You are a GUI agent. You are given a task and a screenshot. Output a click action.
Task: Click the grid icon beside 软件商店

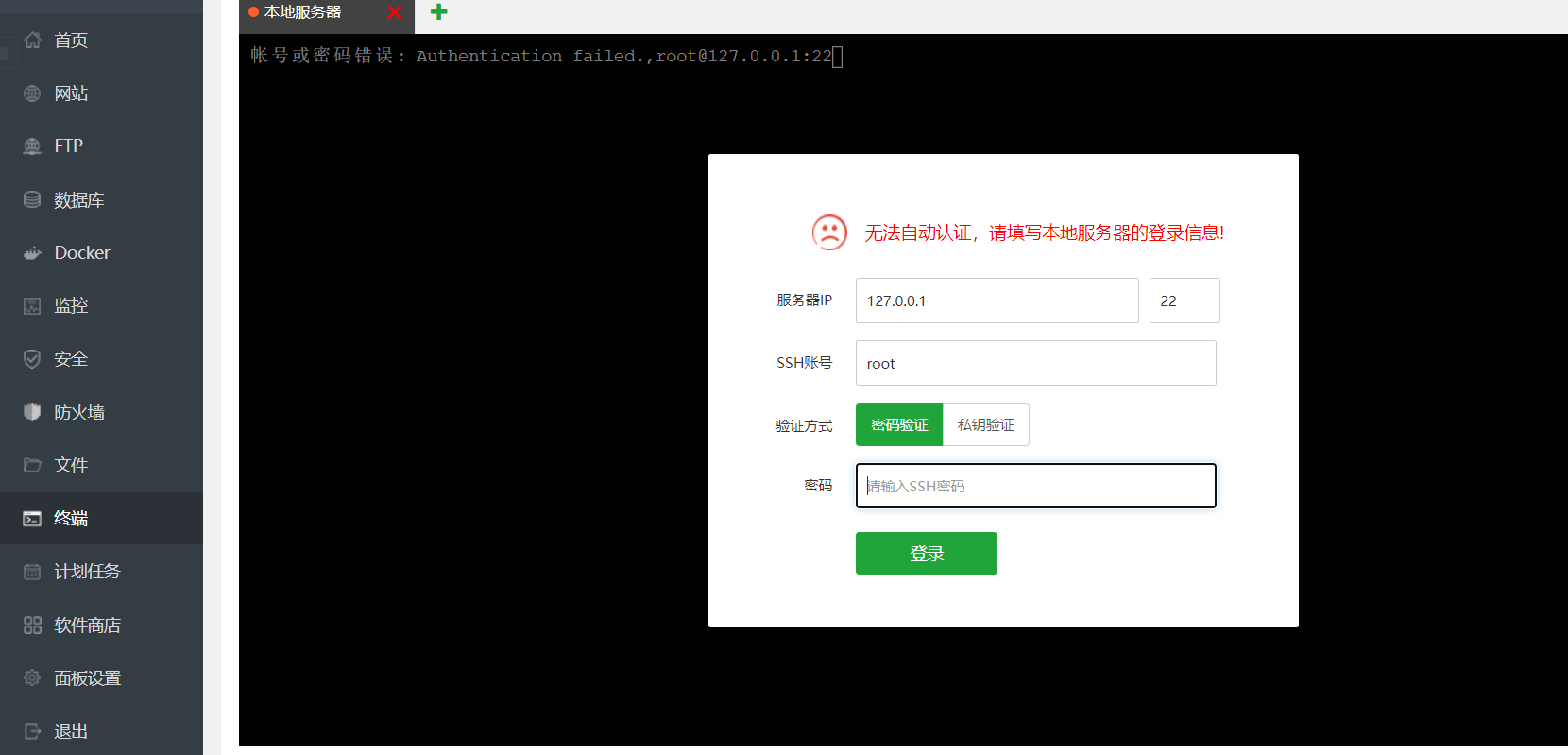point(32,625)
